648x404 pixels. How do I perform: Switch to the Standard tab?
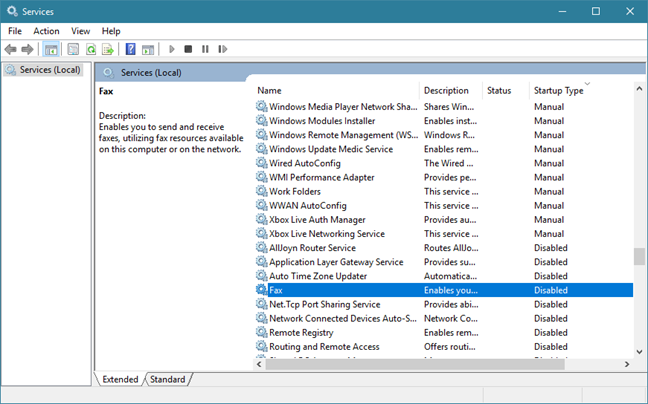click(x=167, y=379)
